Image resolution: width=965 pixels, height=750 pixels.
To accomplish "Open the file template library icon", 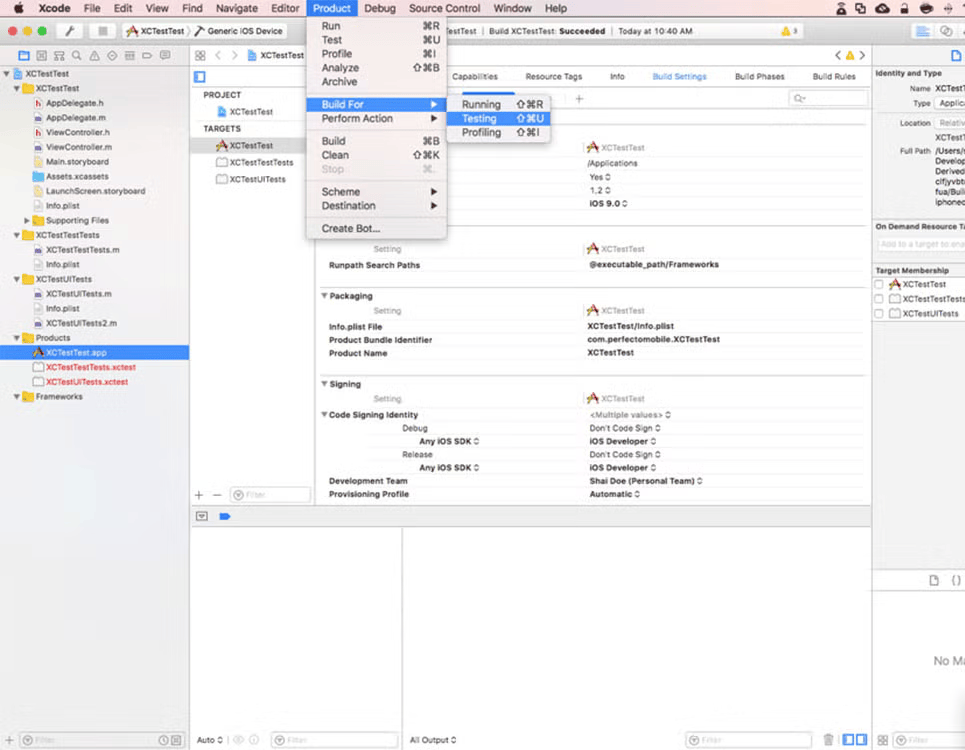I will point(934,580).
